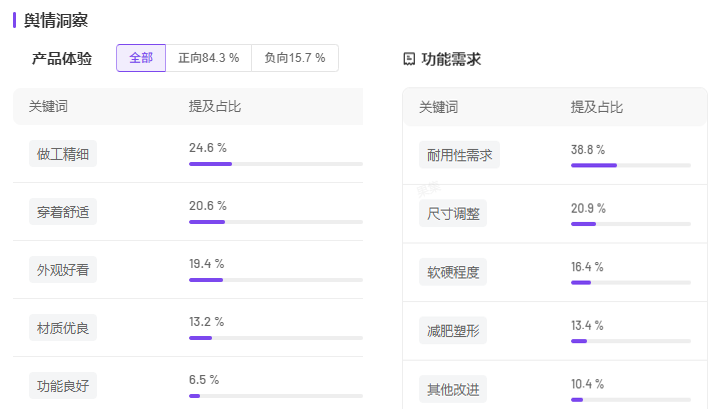Click the 耐用性需求 keyword tag
The height and width of the screenshot is (409, 712).
tap(459, 155)
